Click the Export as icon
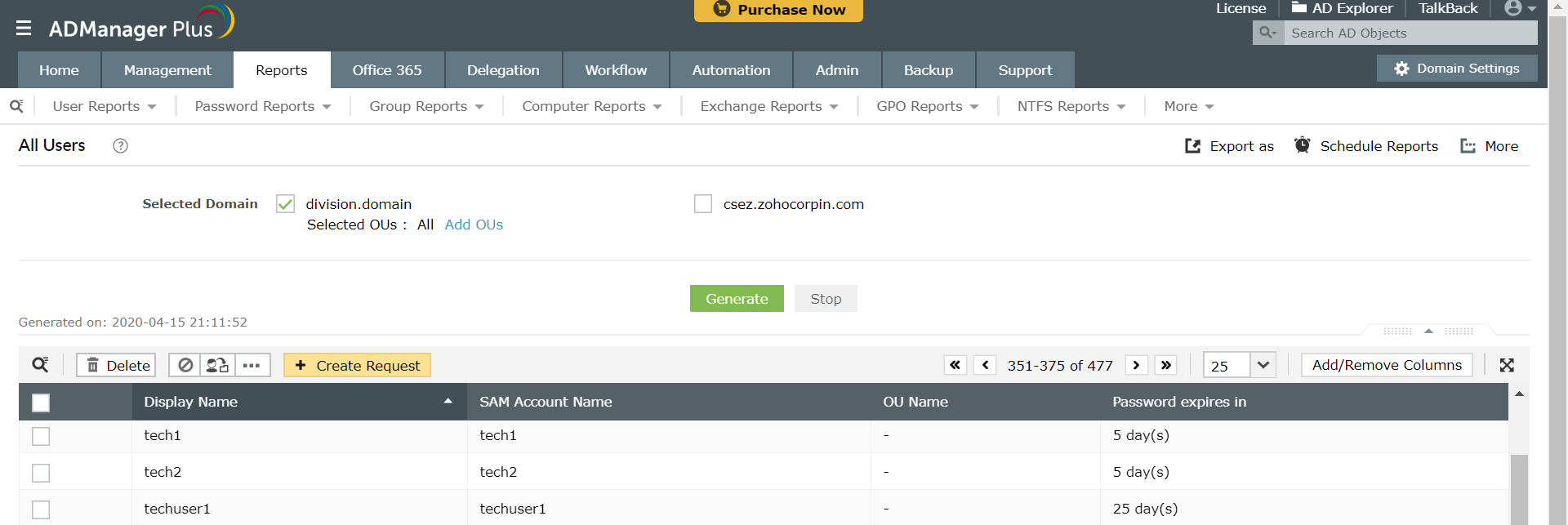Screen dimensions: 1568x525 [1192, 146]
